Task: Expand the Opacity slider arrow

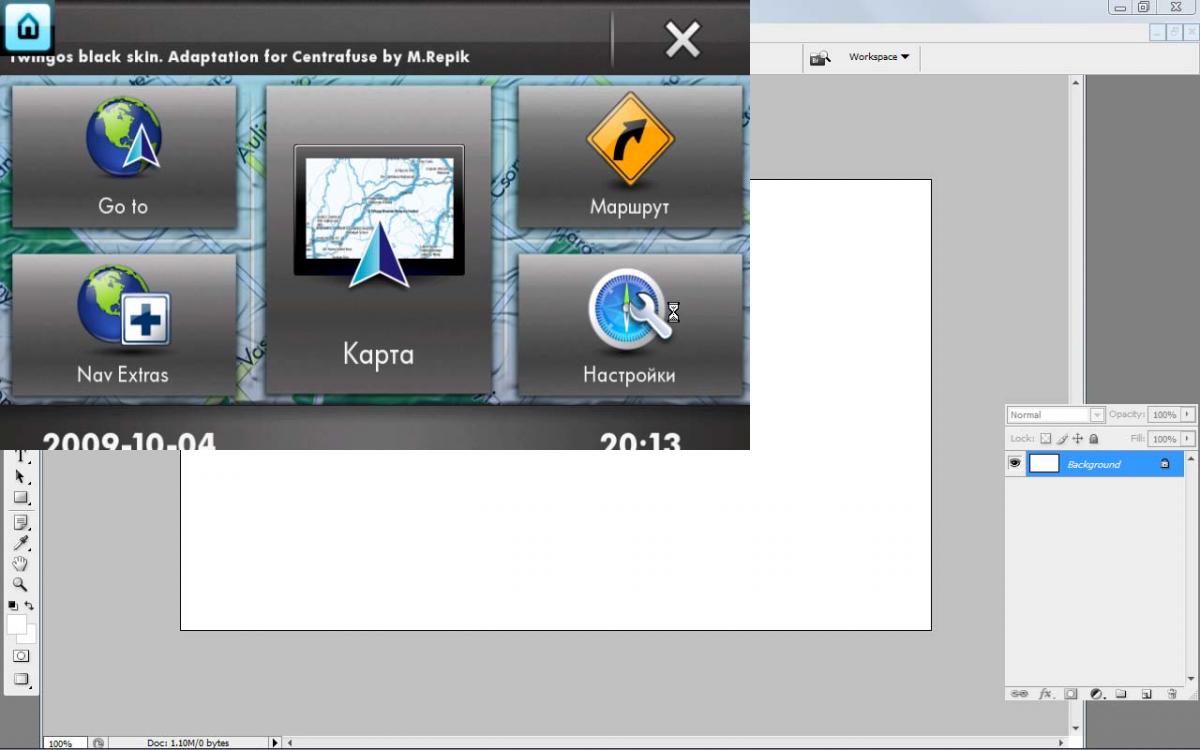Action: point(1188,415)
